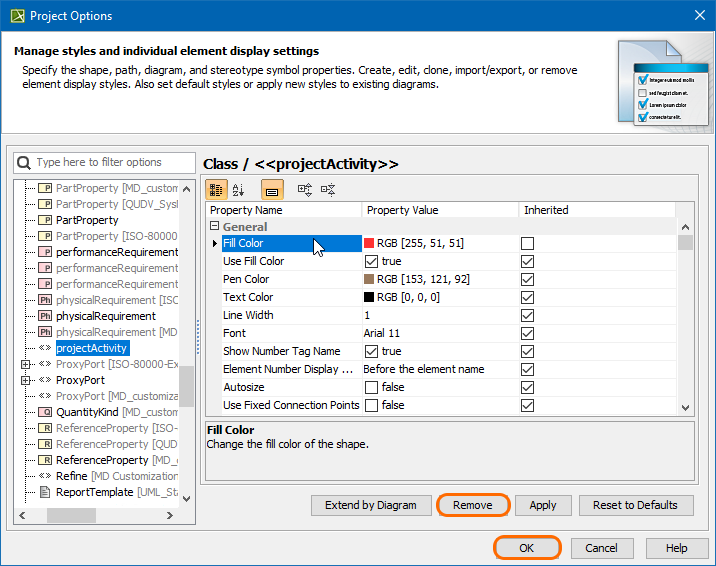Enable the Autosize checkbox value
This screenshot has width=716, height=566.
[371, 387]
